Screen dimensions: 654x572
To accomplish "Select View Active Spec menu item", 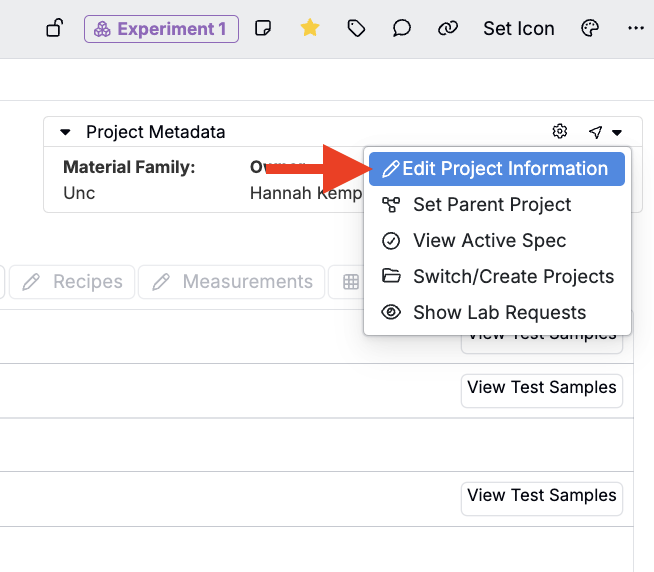I will pyautogui.click(x=489, y=241).
